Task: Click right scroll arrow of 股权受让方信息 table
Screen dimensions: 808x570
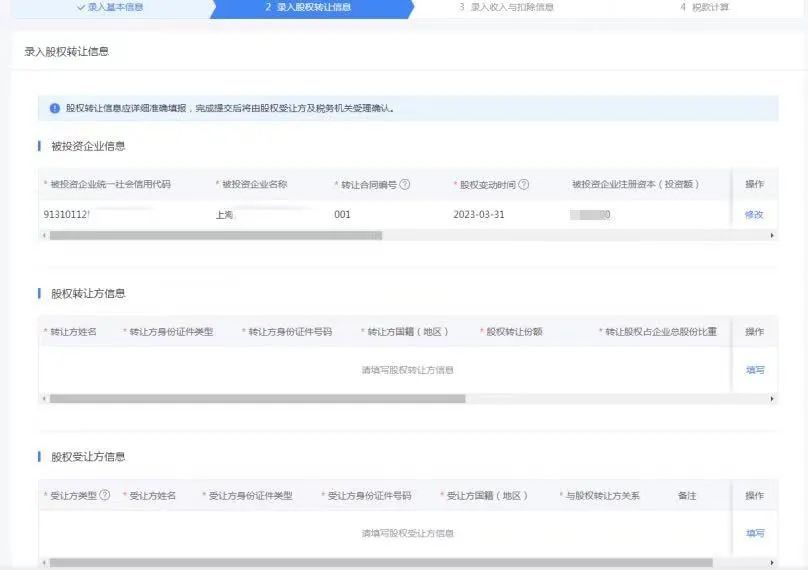Action: click(771, 562)
